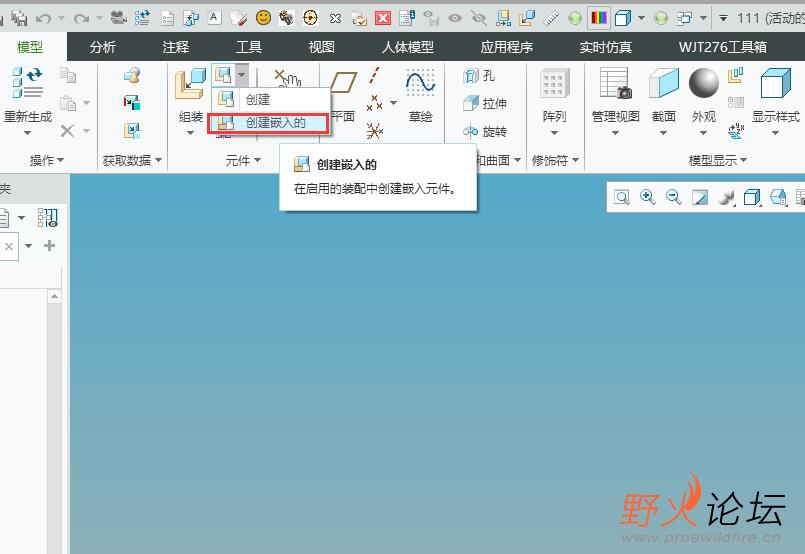Viewport: 805px width, 554px height.
Task: Open the windows switch dropdown arrow
Action: (x=703, y=18)
